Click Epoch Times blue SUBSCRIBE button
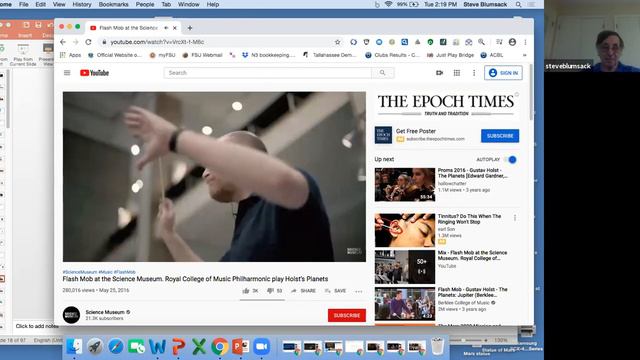 click(x=500, y=136)
